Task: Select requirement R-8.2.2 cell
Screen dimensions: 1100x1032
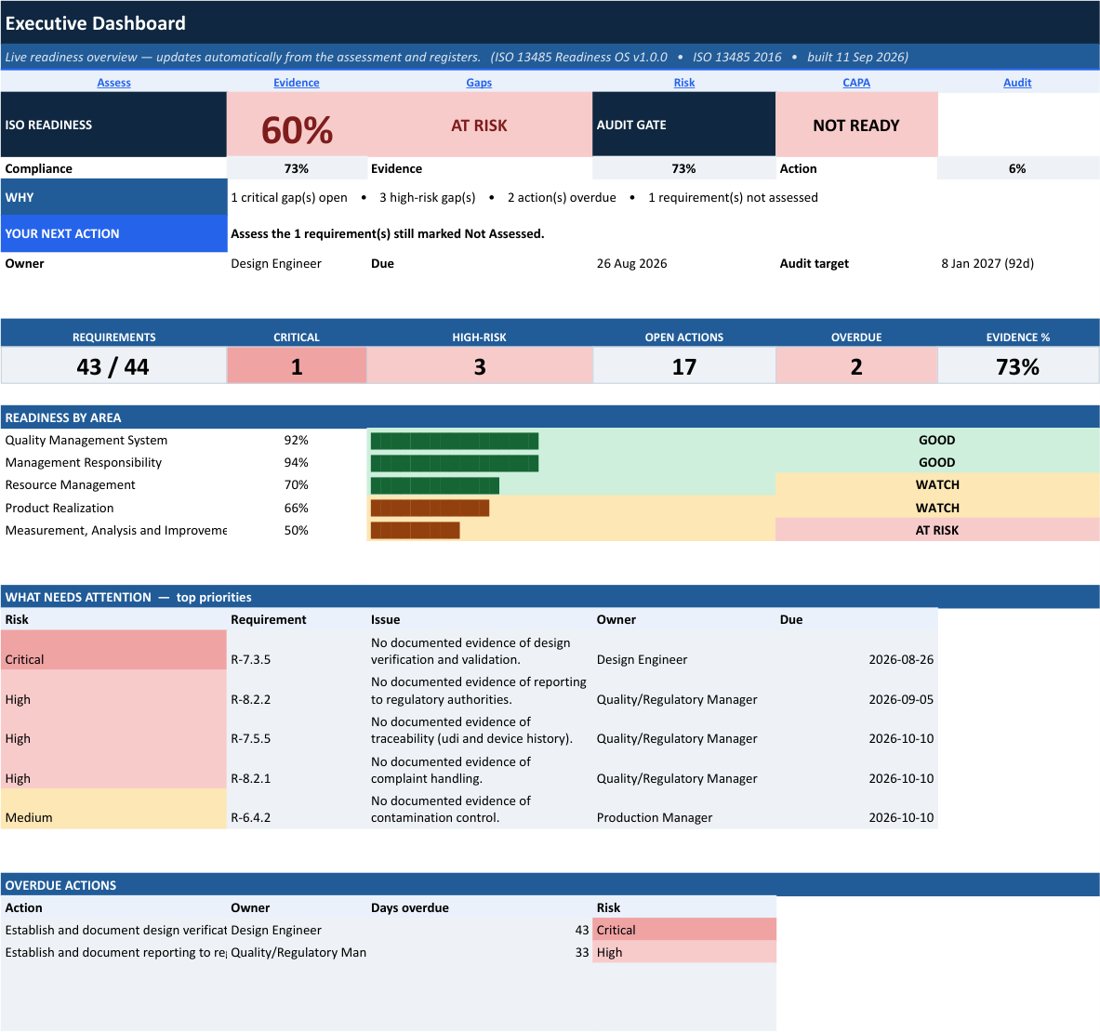Action: [297, 690]
